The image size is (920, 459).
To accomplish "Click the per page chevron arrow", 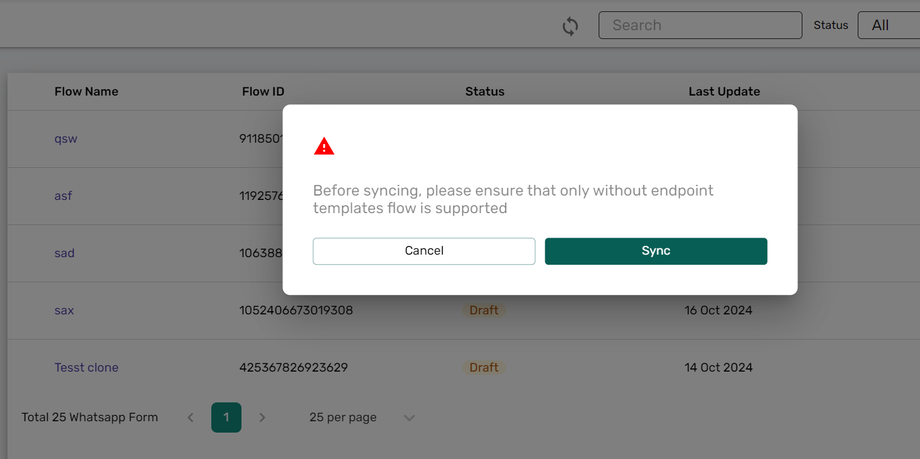I will tap(409, 418).
